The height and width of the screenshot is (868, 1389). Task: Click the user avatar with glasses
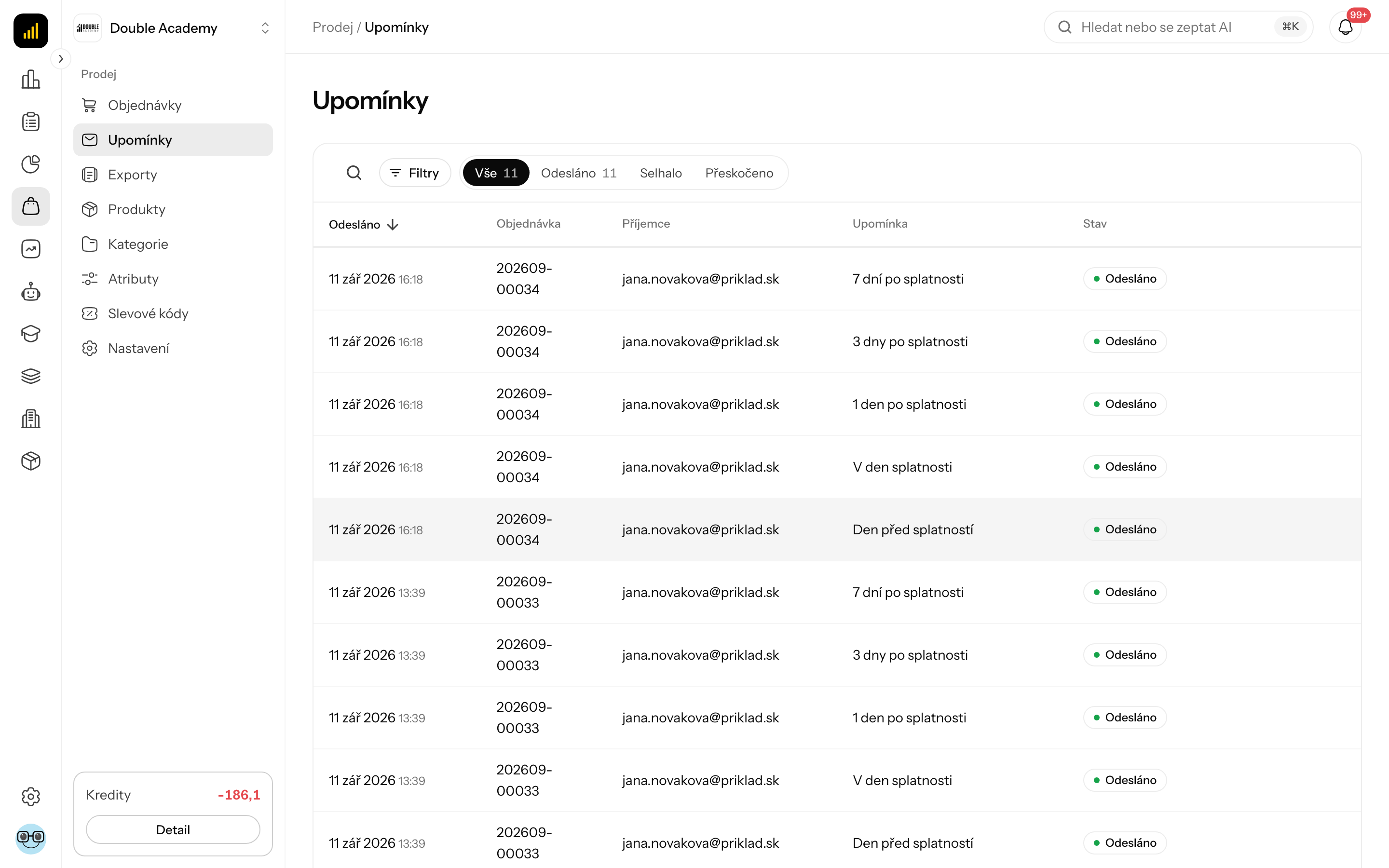coord(30,838)
